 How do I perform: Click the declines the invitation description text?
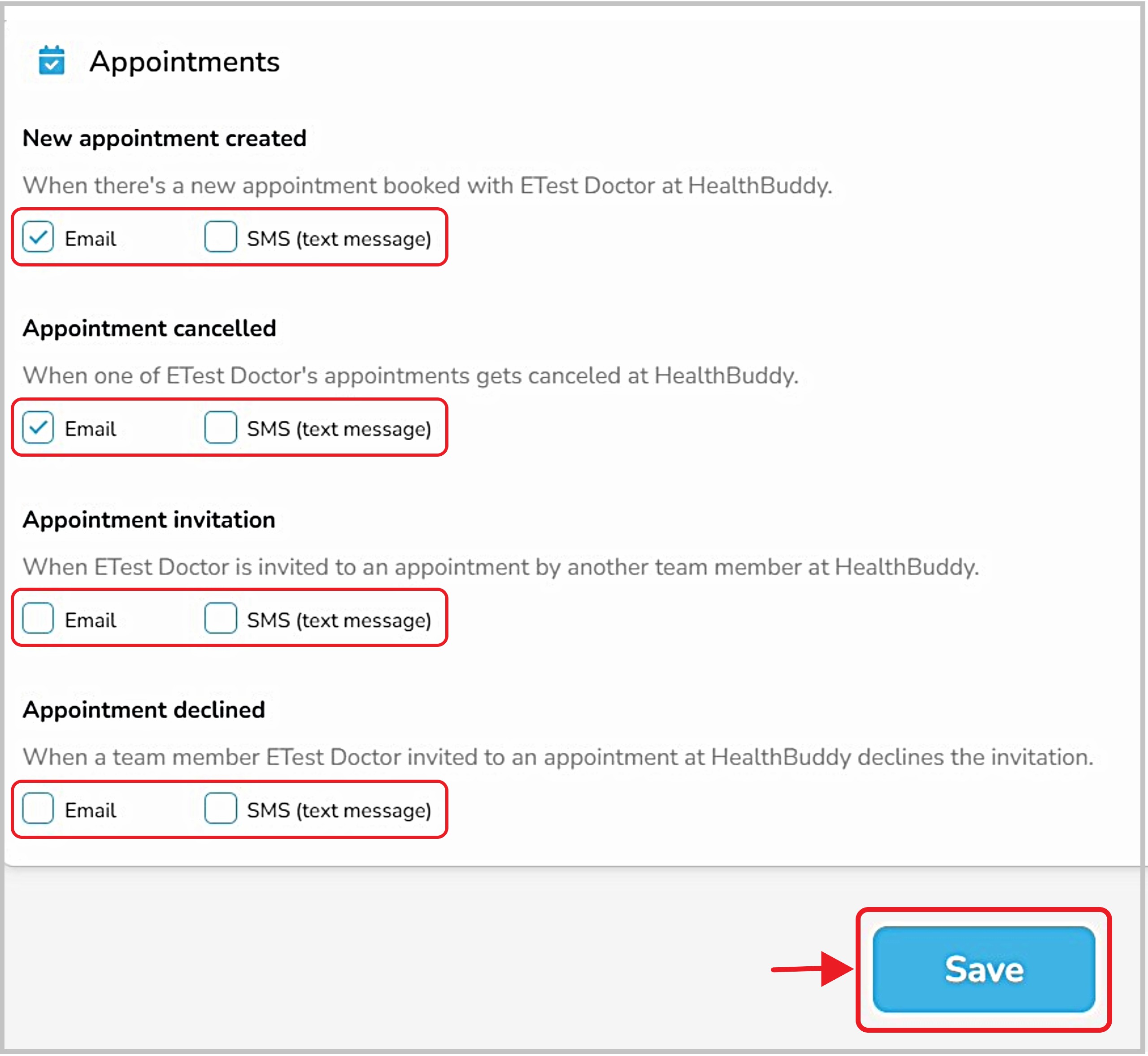tap(557, 757)
